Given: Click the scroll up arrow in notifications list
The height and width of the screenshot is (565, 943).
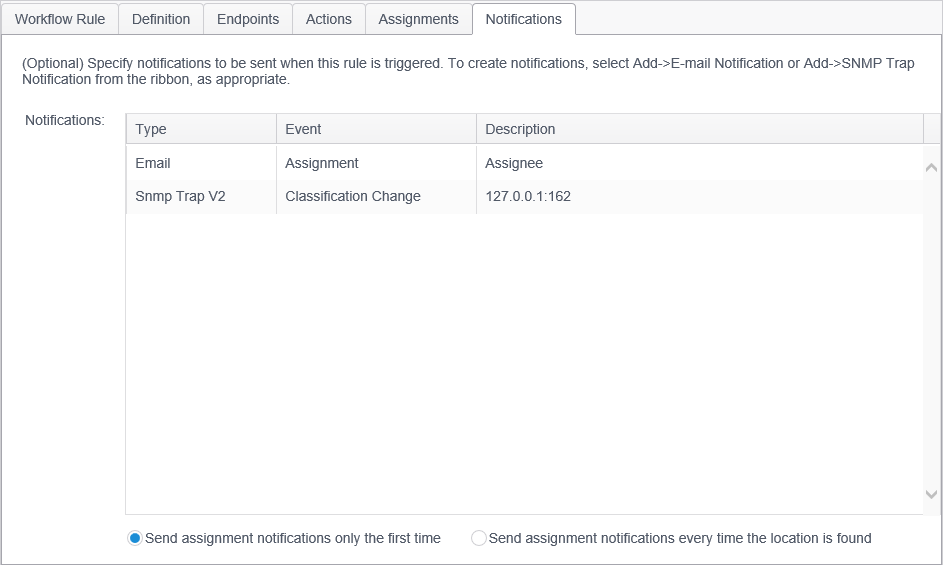Looking at the screenshot, I should coord(932,168).
